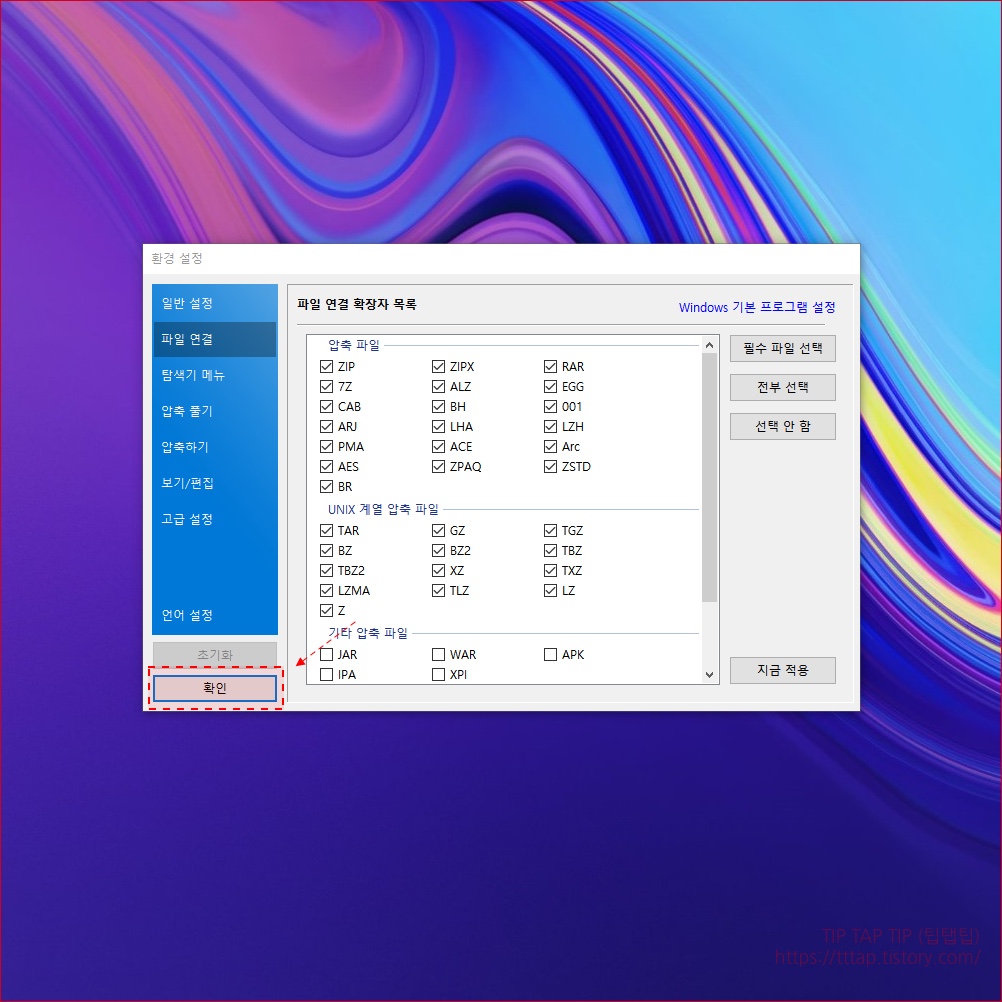Apply now with the 지금 적용 button
Screen dimensions: 1002x1002
782,670
